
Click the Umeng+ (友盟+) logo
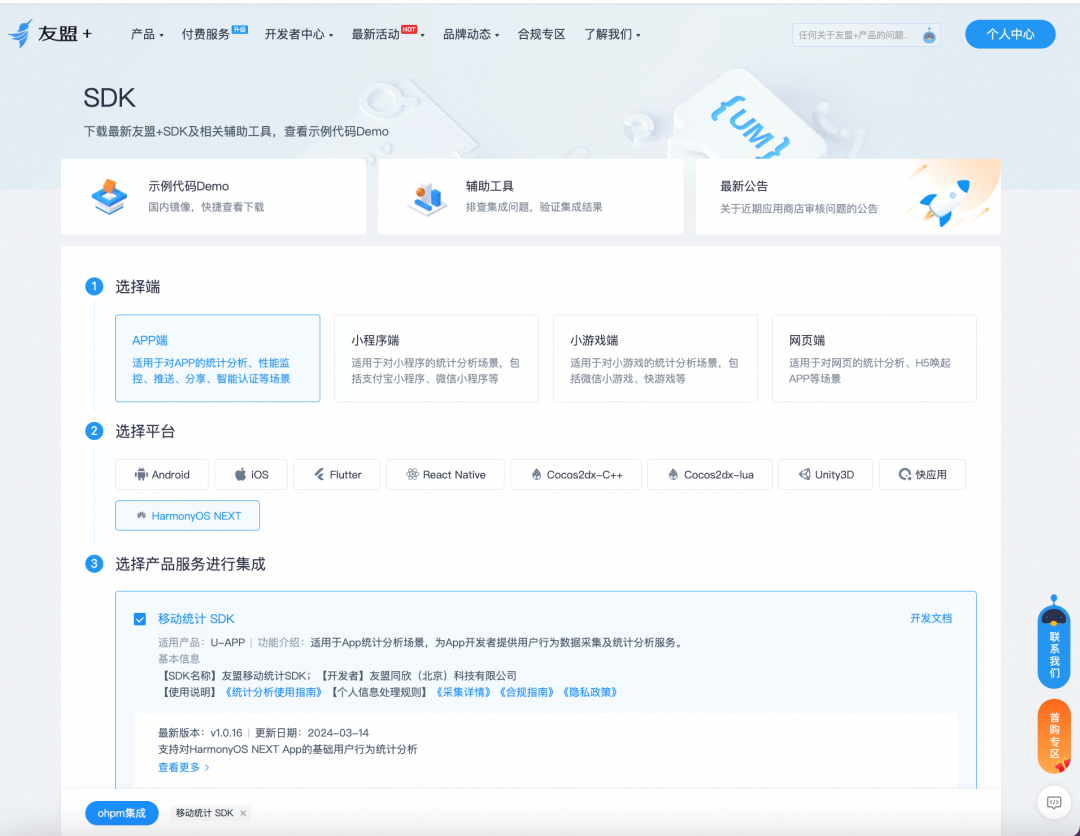(50, 33)
